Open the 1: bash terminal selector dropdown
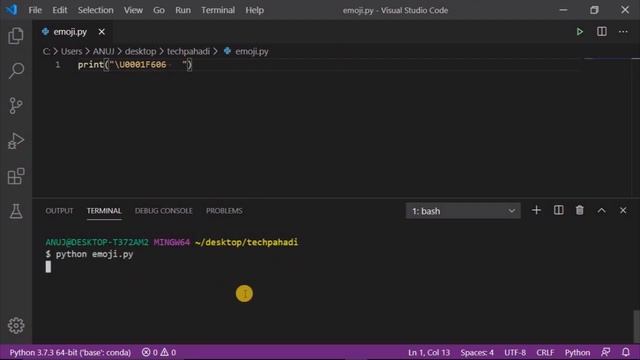Screen dimensions: 640x360 (x=463, y=211)
